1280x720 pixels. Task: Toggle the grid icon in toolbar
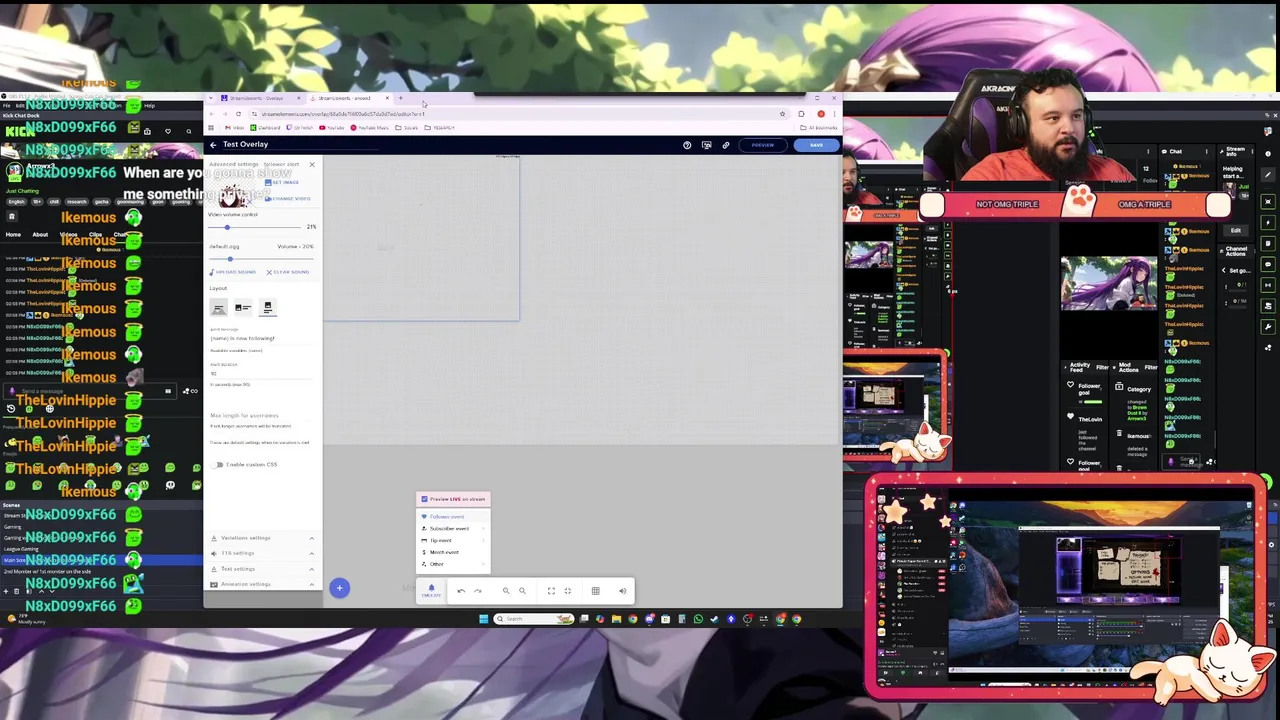click(x=596, y=591)
